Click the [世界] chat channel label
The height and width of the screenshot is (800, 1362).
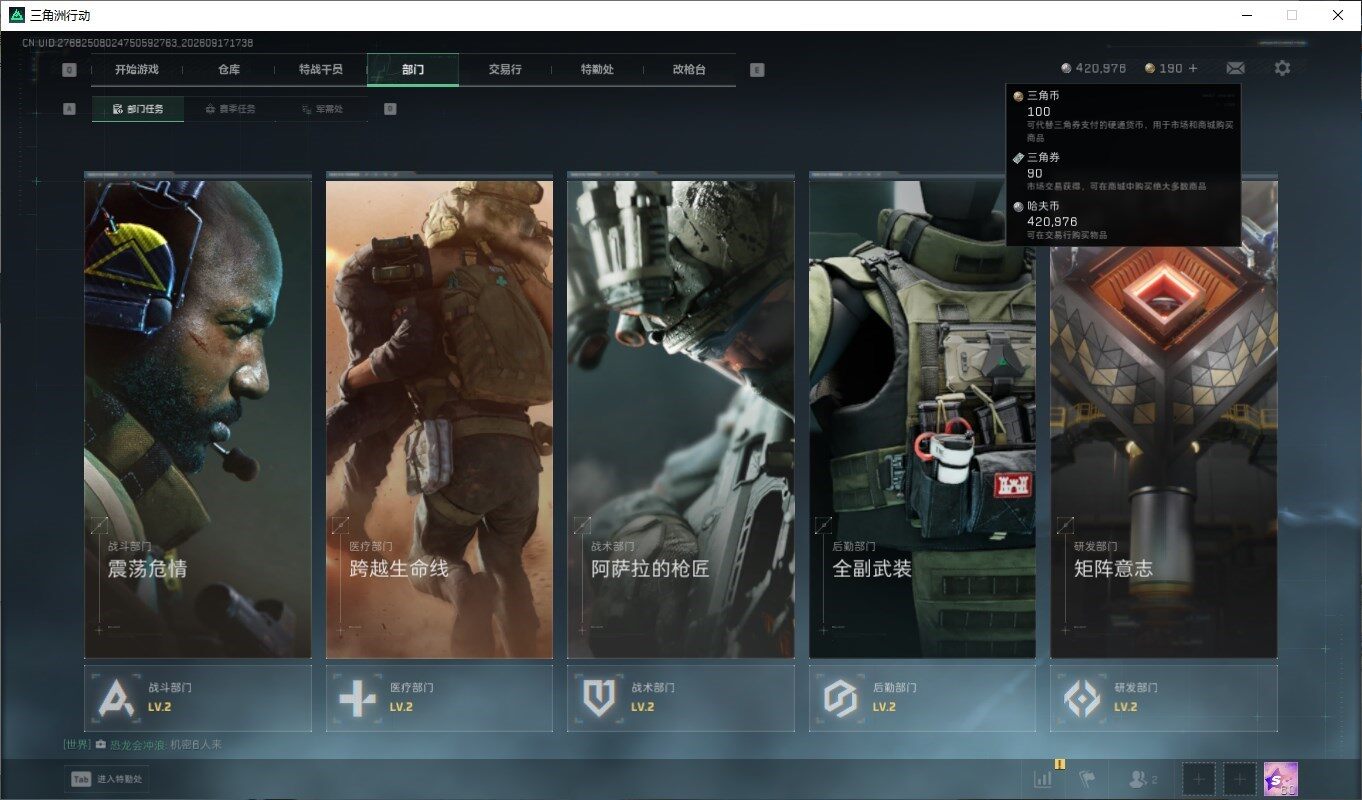tap(77, 745)
